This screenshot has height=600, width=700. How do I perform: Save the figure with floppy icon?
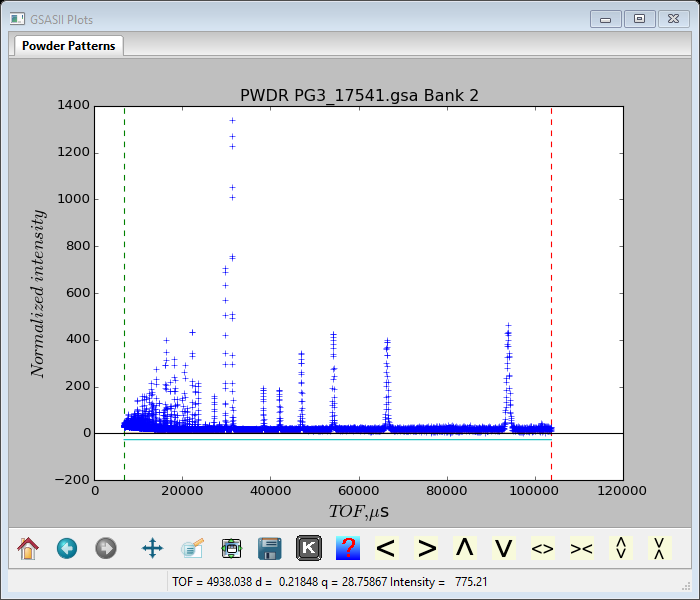pyautogui.click(x=270, y=548)
